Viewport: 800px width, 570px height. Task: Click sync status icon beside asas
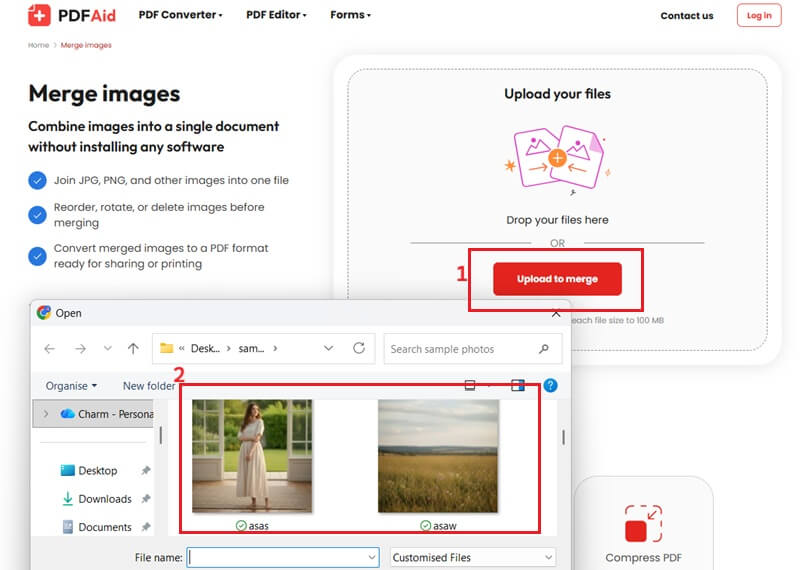[x=241, y=526]
